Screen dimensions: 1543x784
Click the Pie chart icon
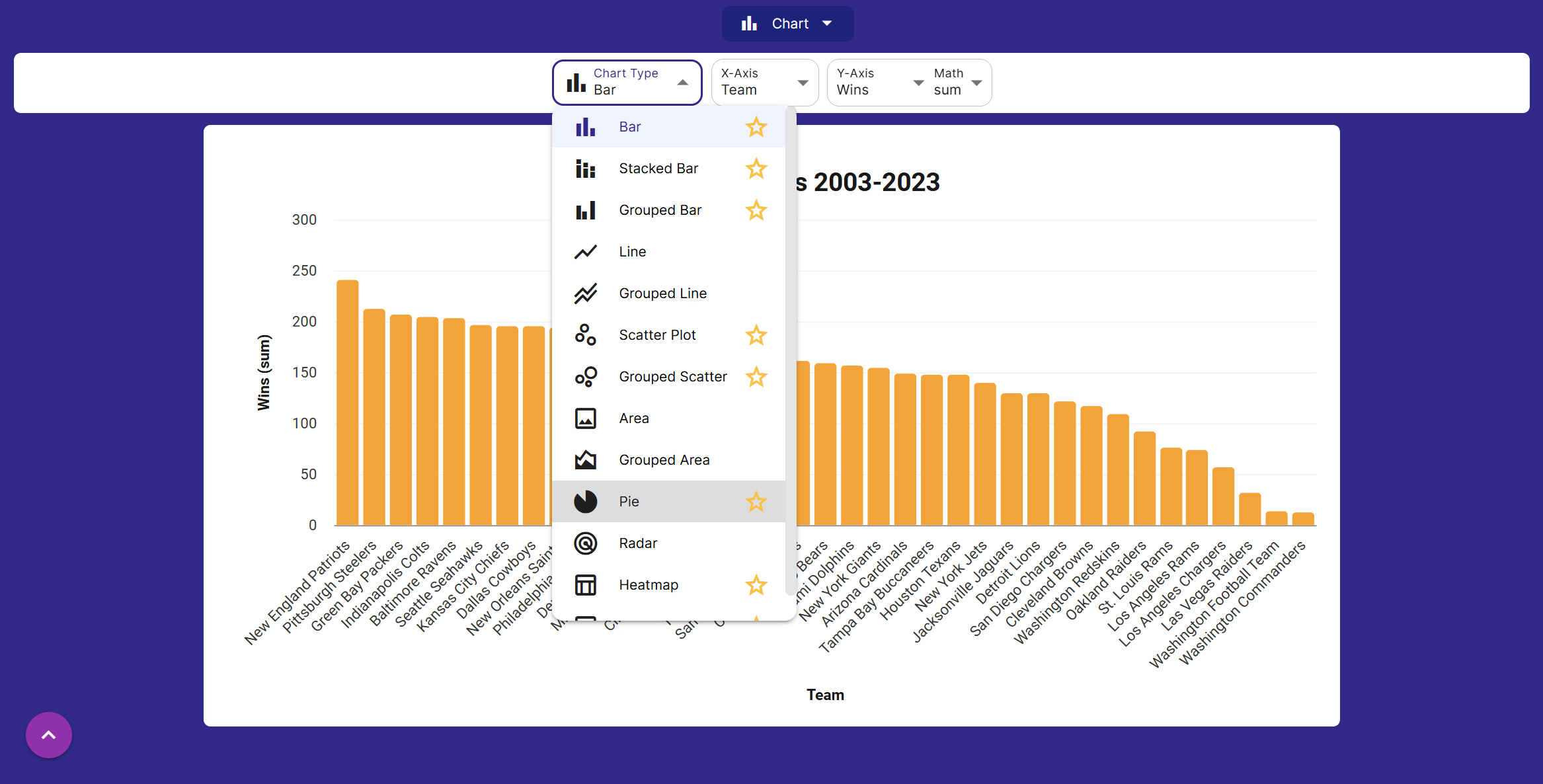tap(585, 502)
